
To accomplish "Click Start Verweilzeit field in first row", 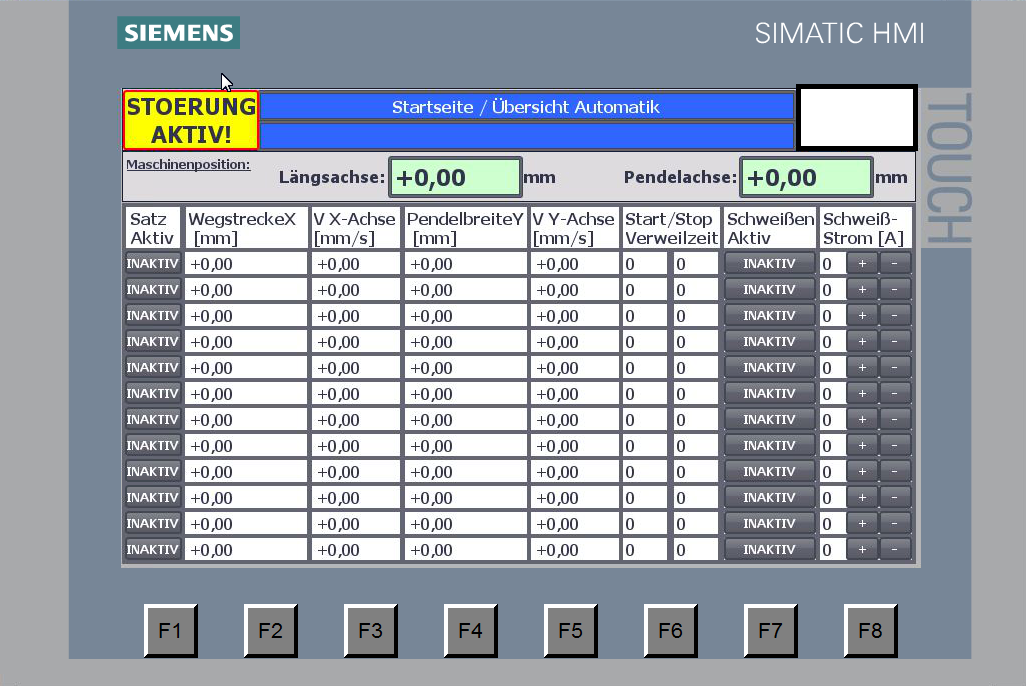I will 645,263.
